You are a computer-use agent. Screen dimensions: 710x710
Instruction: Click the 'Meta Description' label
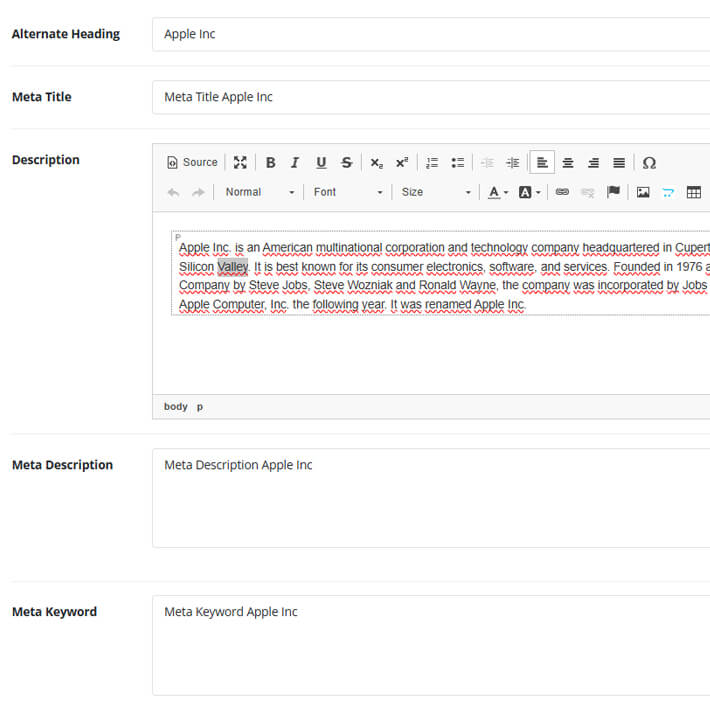click(x=62, y=465)
